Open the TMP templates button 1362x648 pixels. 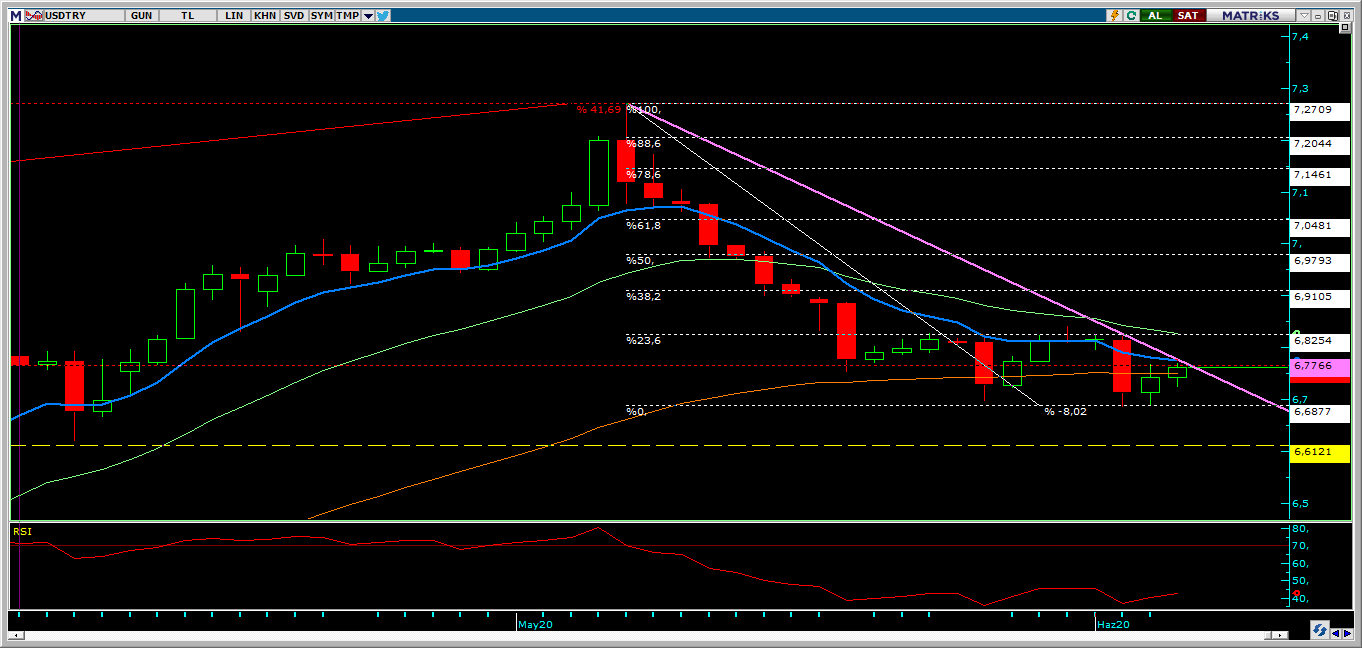point(348,15)
